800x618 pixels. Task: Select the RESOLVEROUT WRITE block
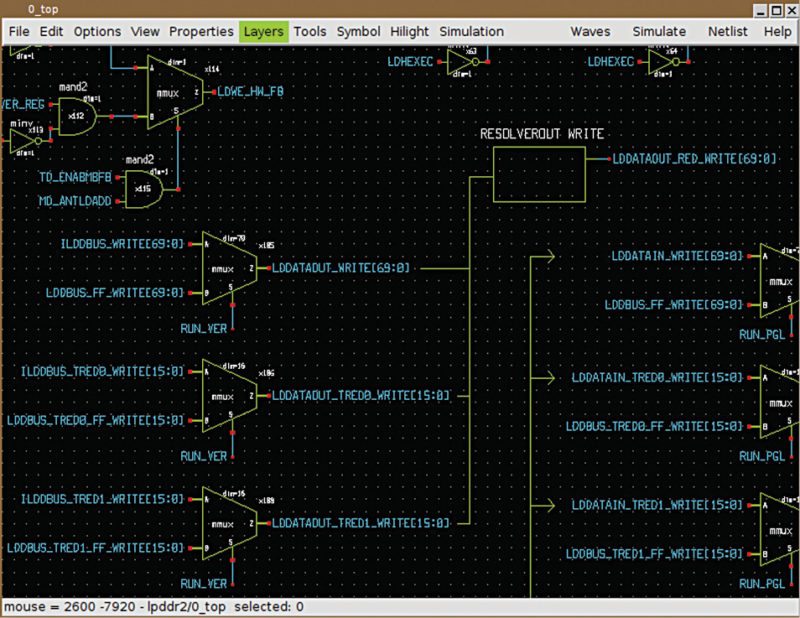pos(539,174)
